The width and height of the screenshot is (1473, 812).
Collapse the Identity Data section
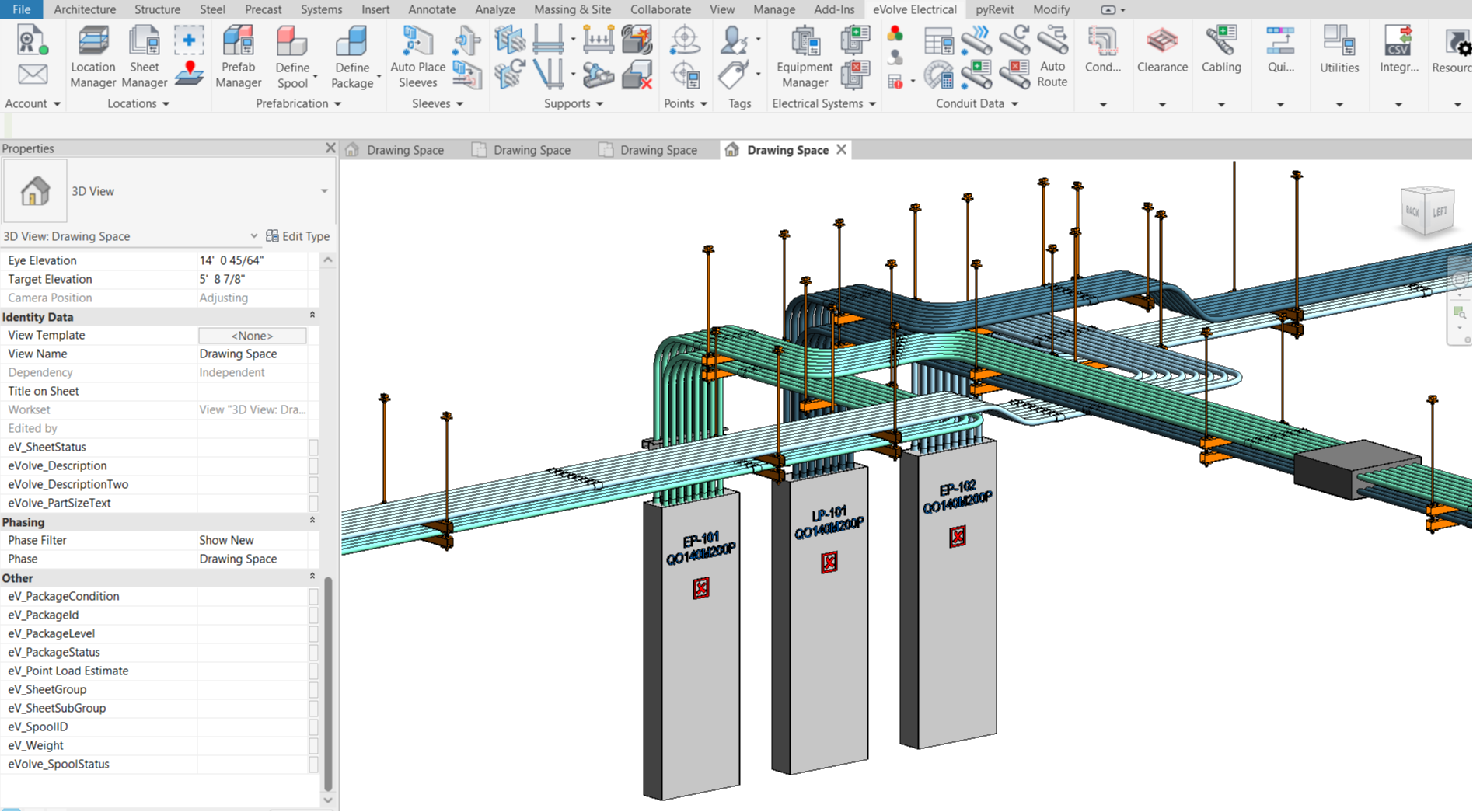[312, 315]
